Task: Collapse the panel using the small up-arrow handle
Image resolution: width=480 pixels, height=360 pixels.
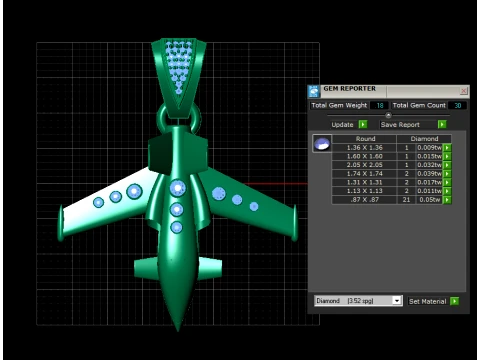Action: 388,115
